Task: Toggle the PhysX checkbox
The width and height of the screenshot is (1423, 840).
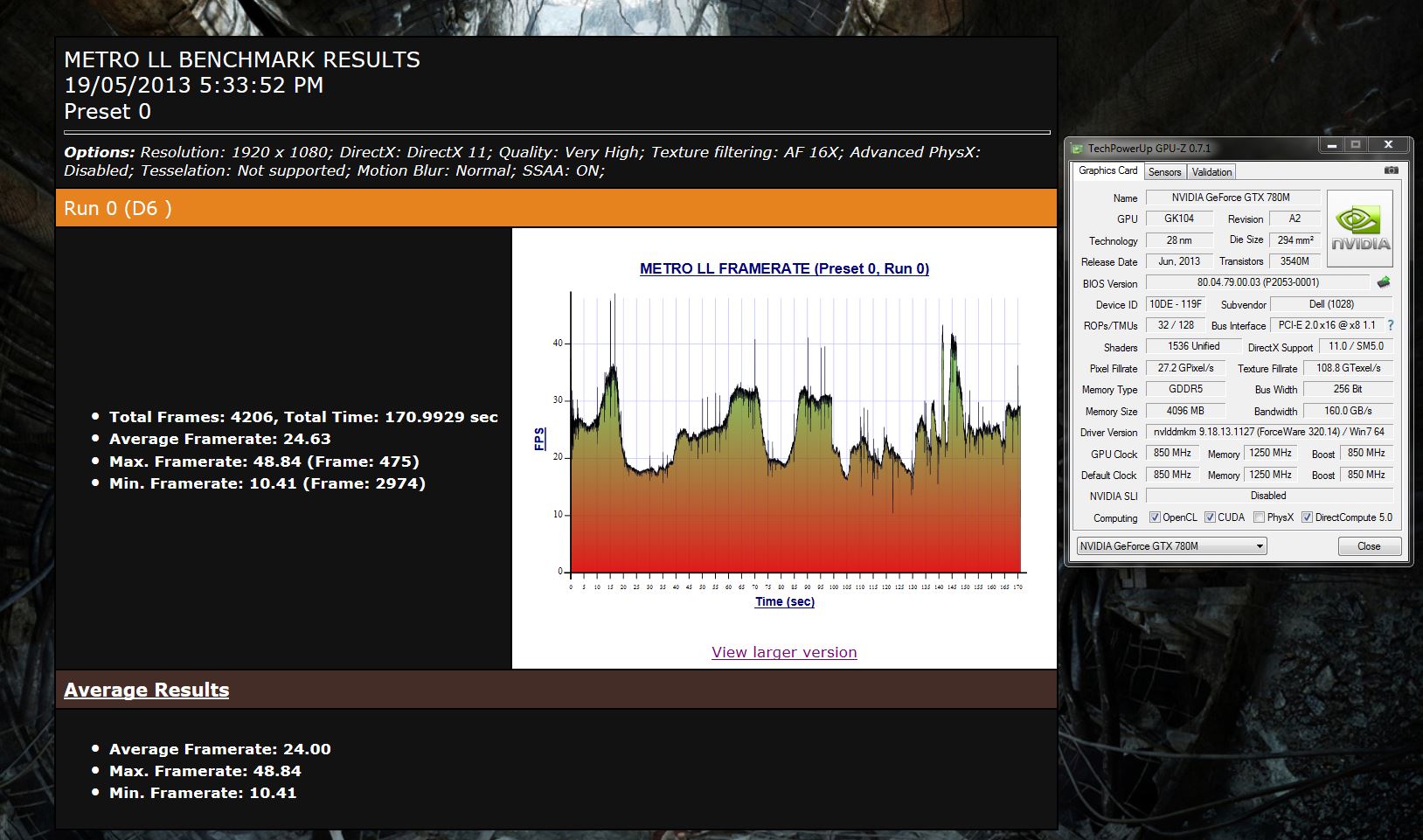Action: point(1259,517)
